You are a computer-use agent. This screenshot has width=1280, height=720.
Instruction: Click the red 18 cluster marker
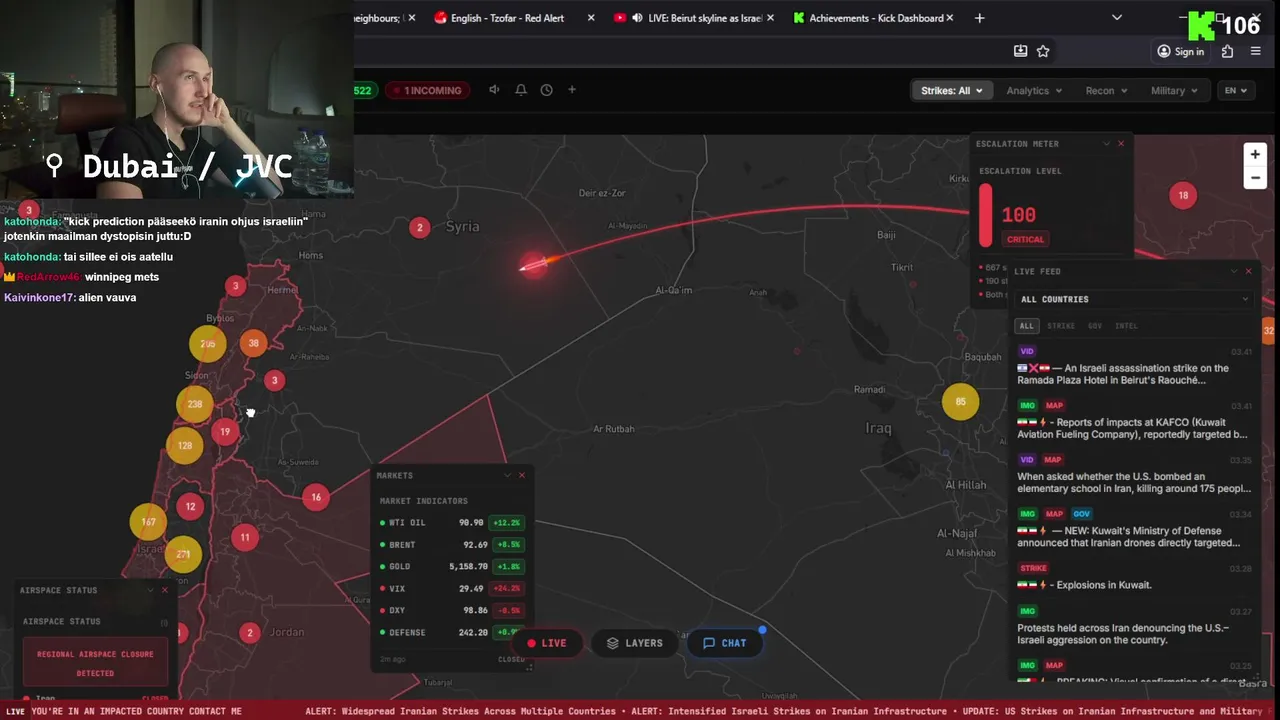(1183, 195)
